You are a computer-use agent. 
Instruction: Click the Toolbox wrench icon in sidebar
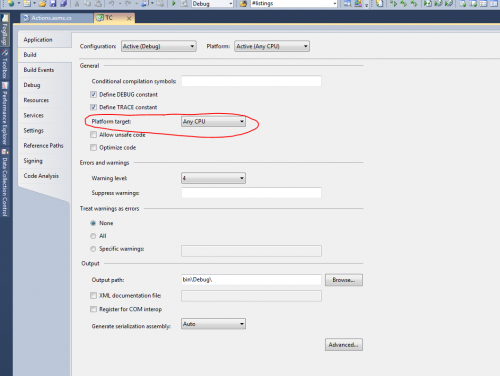4,53
